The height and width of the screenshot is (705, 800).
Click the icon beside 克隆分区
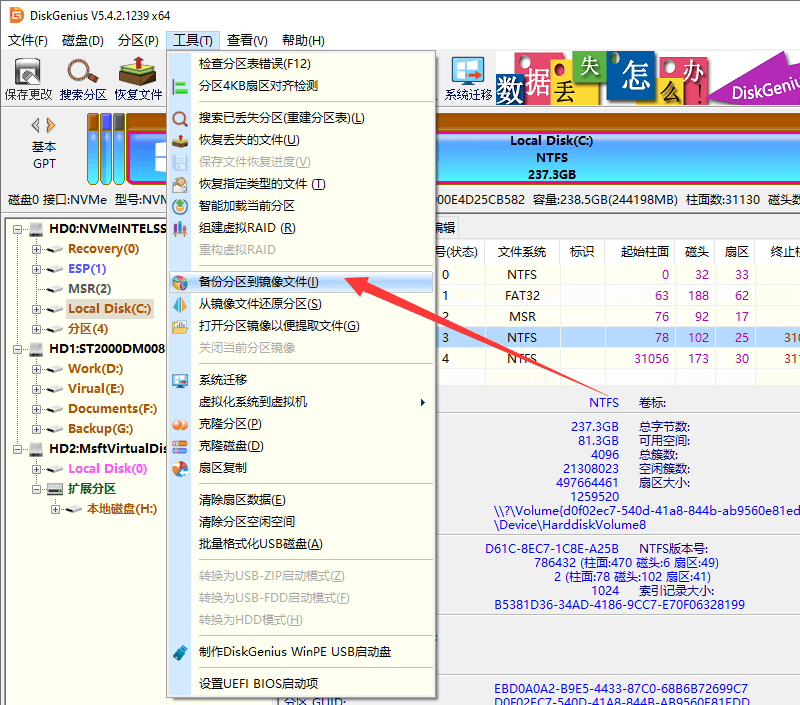[180, 424]
